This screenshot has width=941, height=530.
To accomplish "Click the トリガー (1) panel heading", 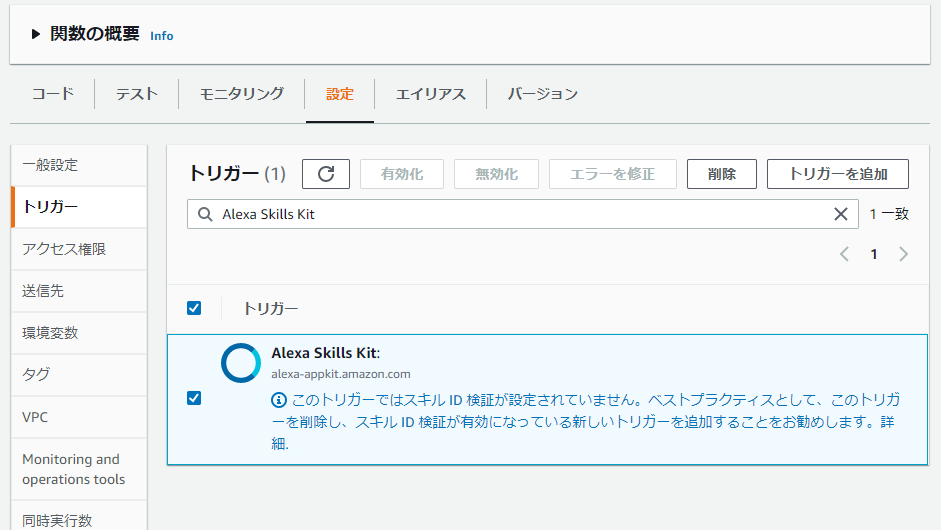I will 237,173.
